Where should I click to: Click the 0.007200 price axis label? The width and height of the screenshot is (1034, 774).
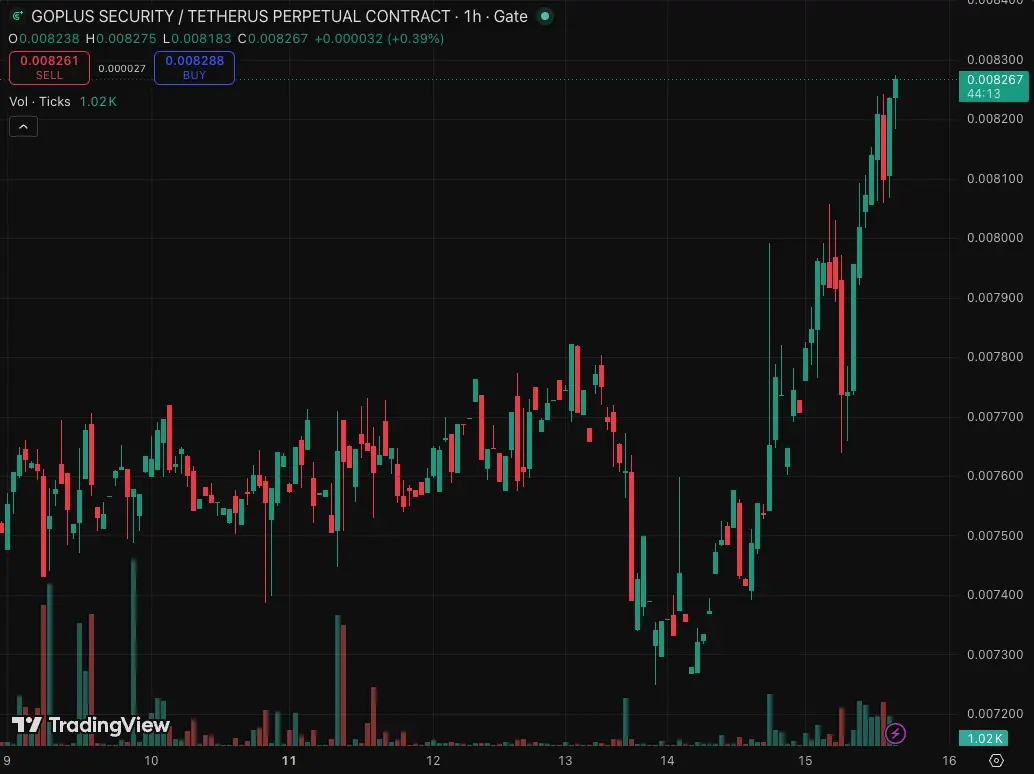tap(995, 713)
